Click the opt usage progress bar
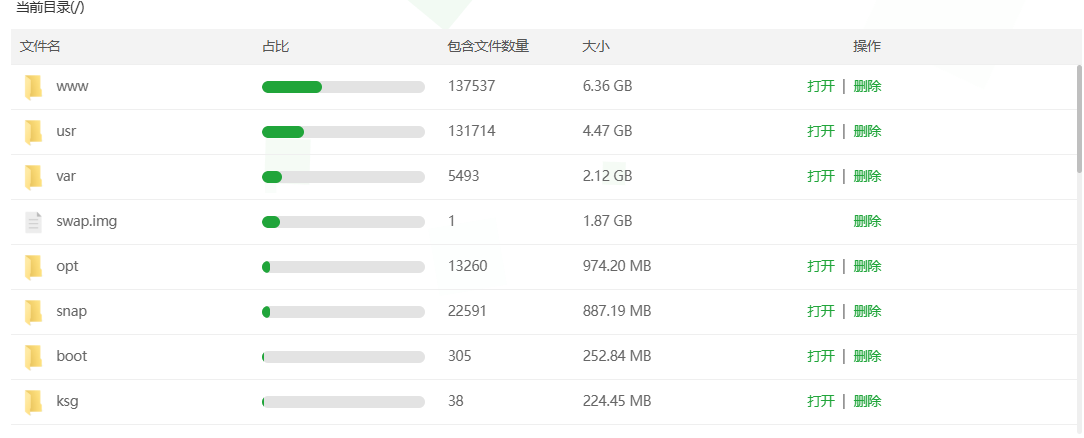 click(x=343, y=267)
